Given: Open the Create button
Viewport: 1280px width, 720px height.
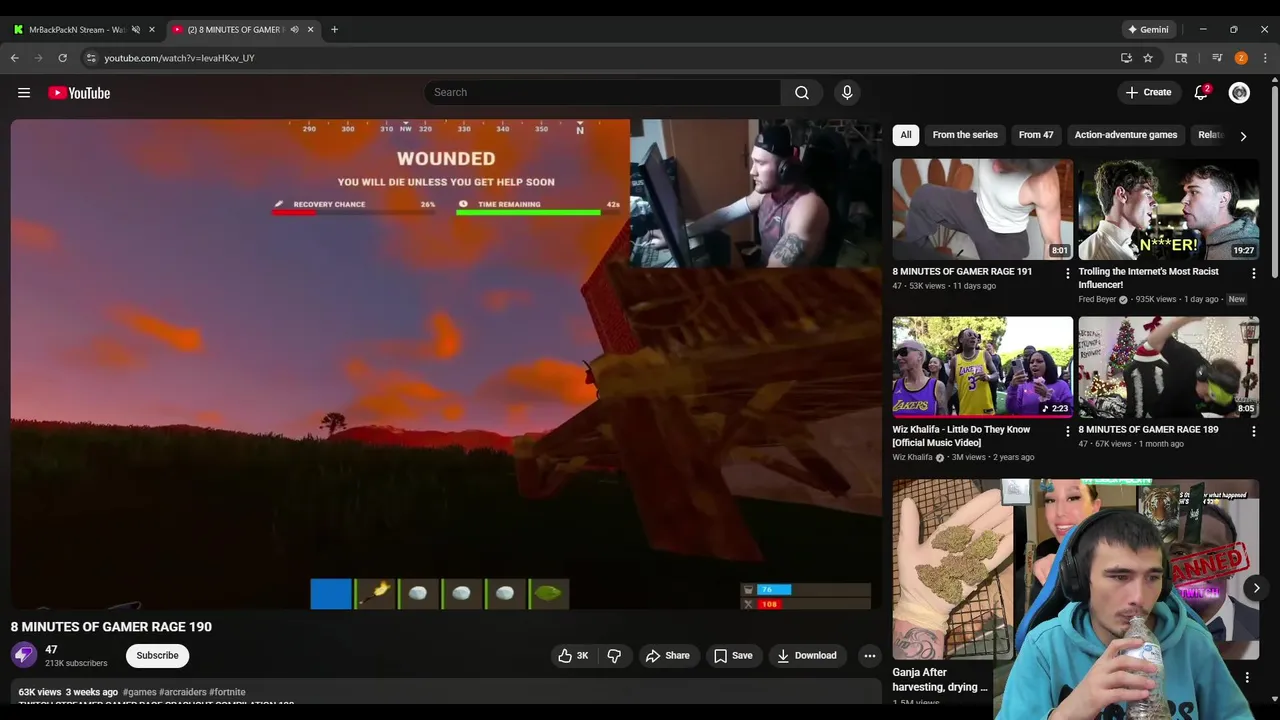Looking at the screenshot, I should point(1148,92).
